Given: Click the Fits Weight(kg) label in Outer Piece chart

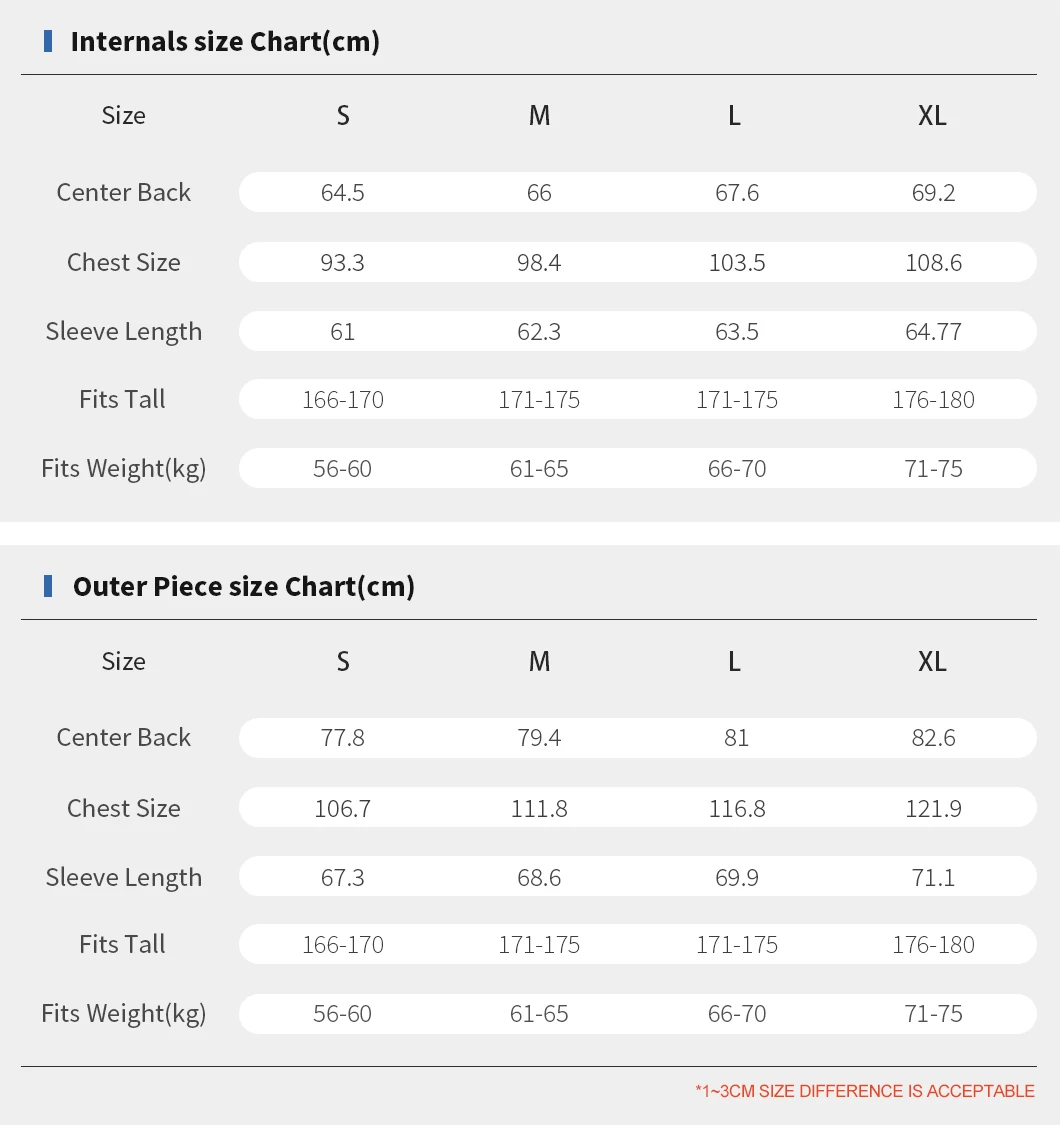Looking at the screenshot, I should 123,1013.
